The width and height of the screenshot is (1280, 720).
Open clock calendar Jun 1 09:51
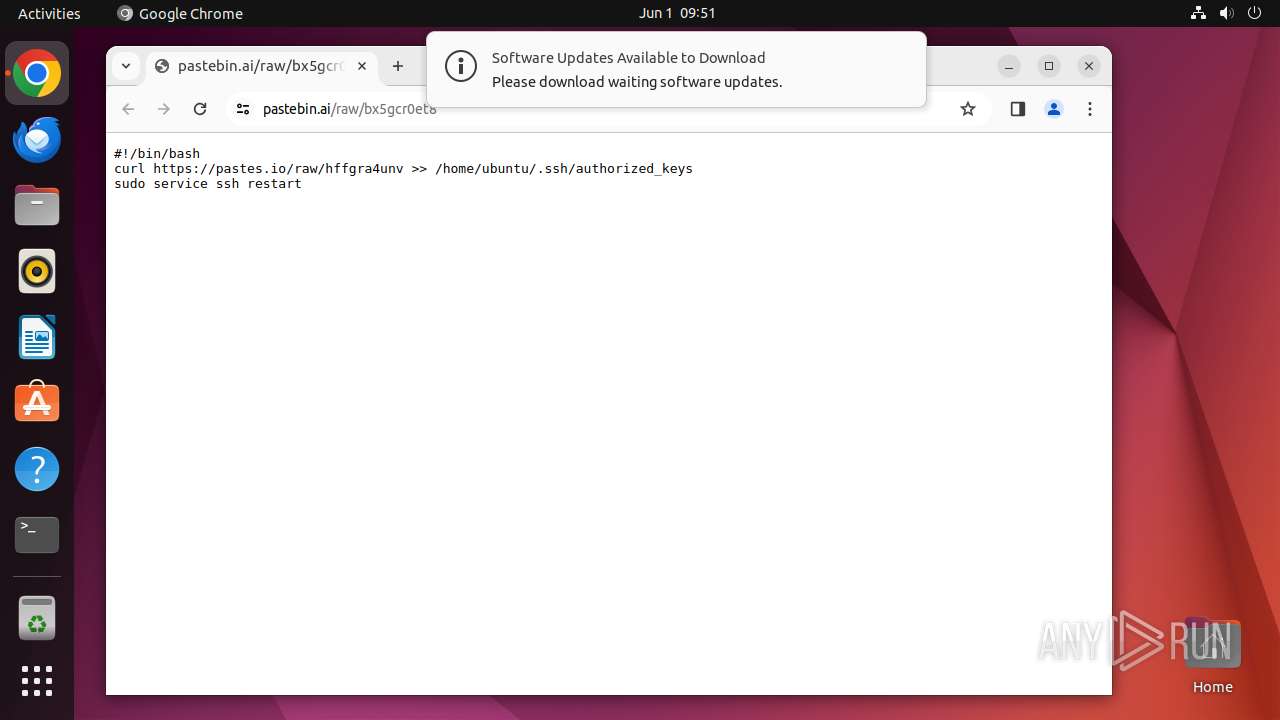click(677, 13)
